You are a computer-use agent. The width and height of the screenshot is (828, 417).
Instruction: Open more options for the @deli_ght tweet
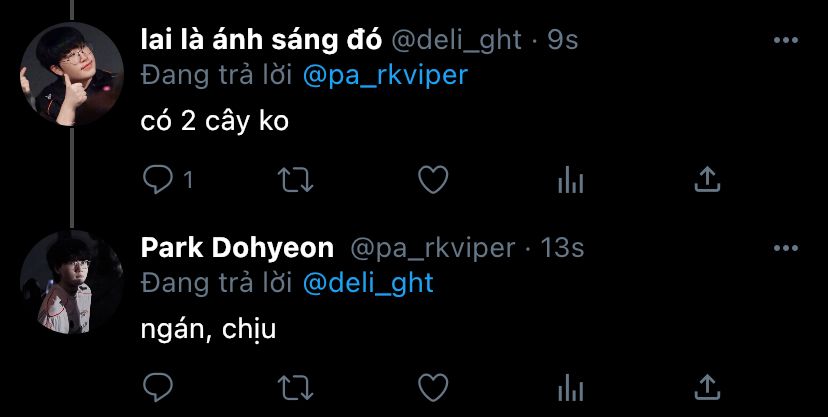click(785, 40)
